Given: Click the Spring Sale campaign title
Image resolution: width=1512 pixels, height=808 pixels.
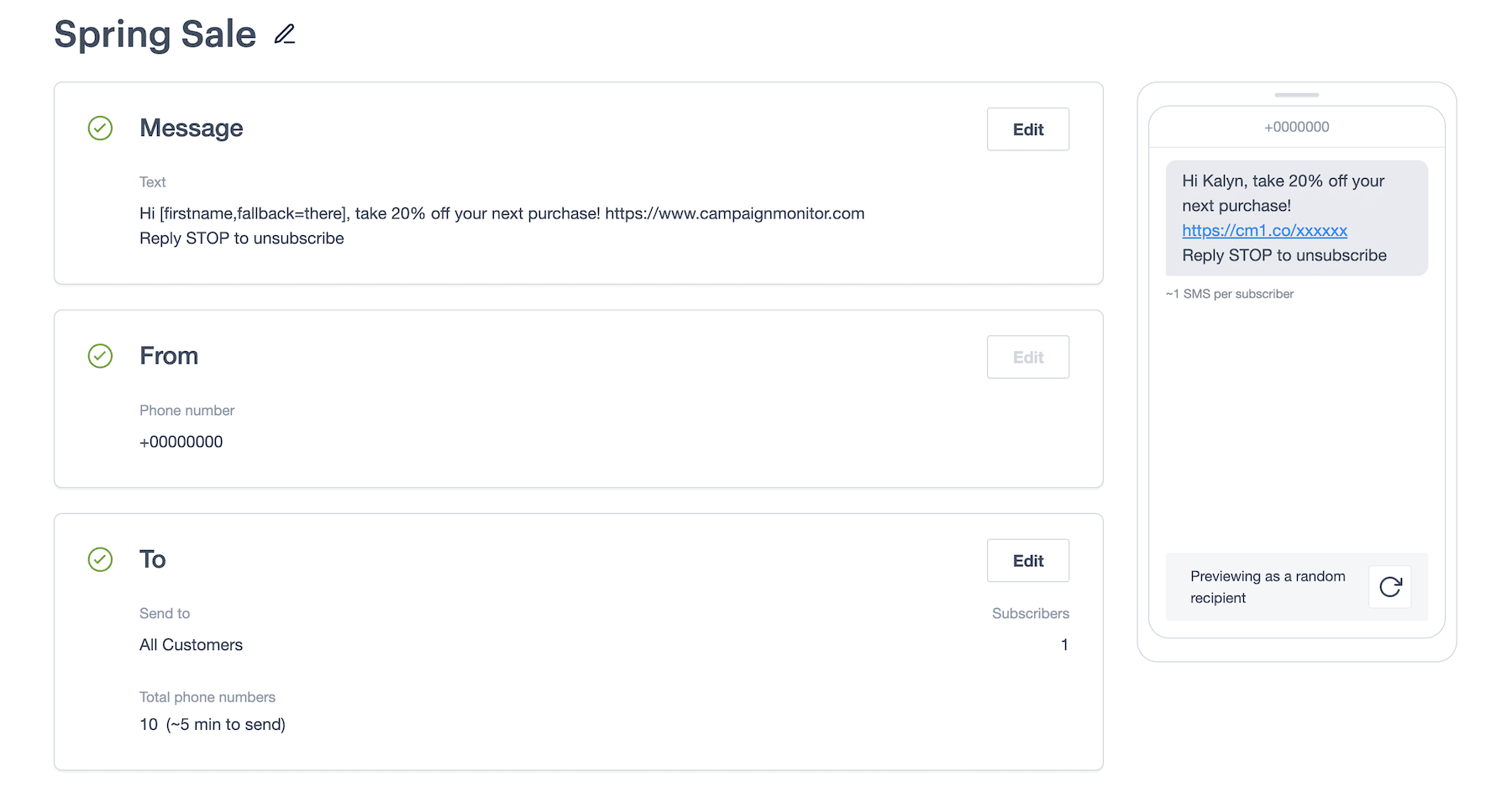Looking at the screenshot, I should tap(155, 34).
